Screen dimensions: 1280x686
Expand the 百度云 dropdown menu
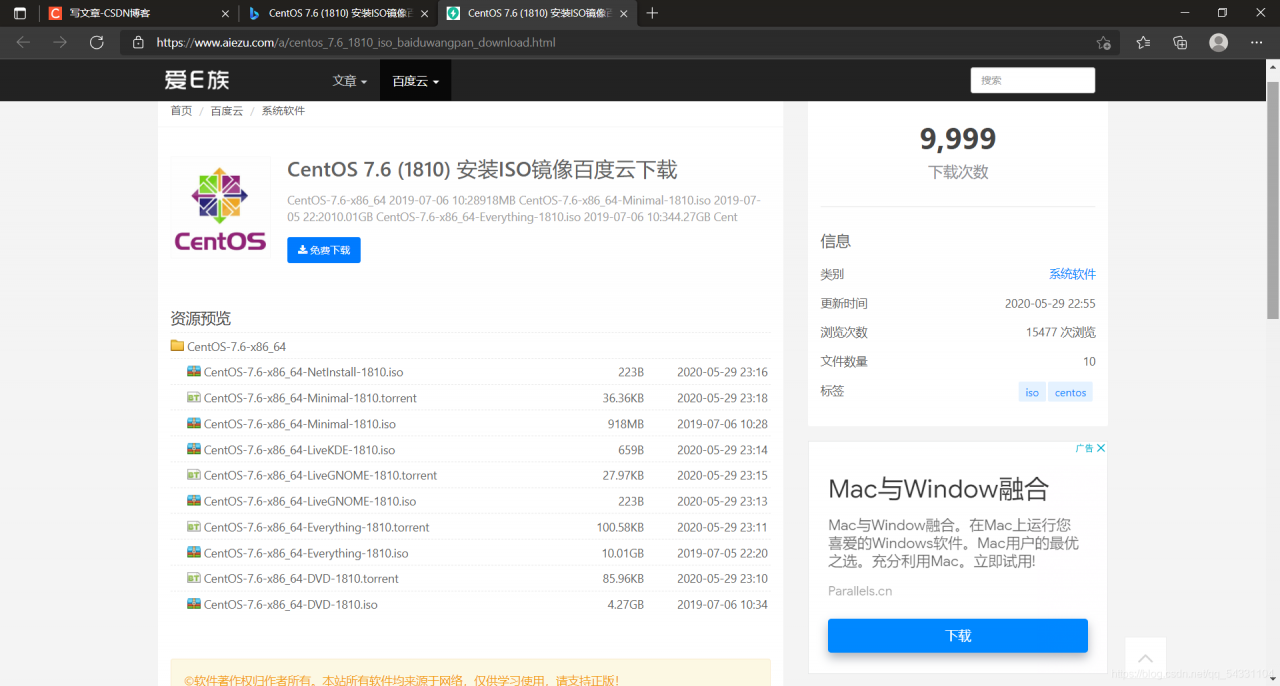(x=415, y=81)
